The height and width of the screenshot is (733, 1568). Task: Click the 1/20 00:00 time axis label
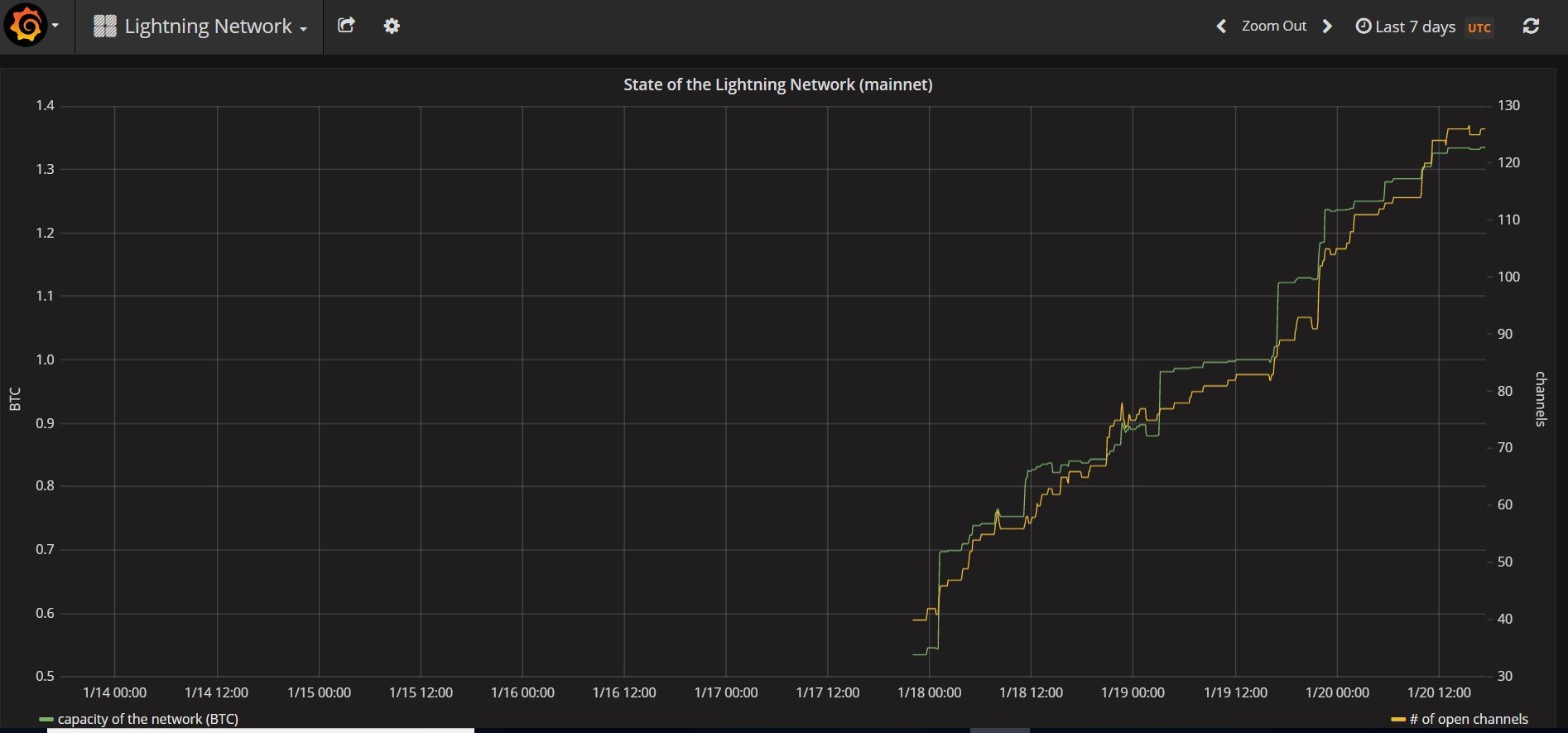click(1337, 692)
